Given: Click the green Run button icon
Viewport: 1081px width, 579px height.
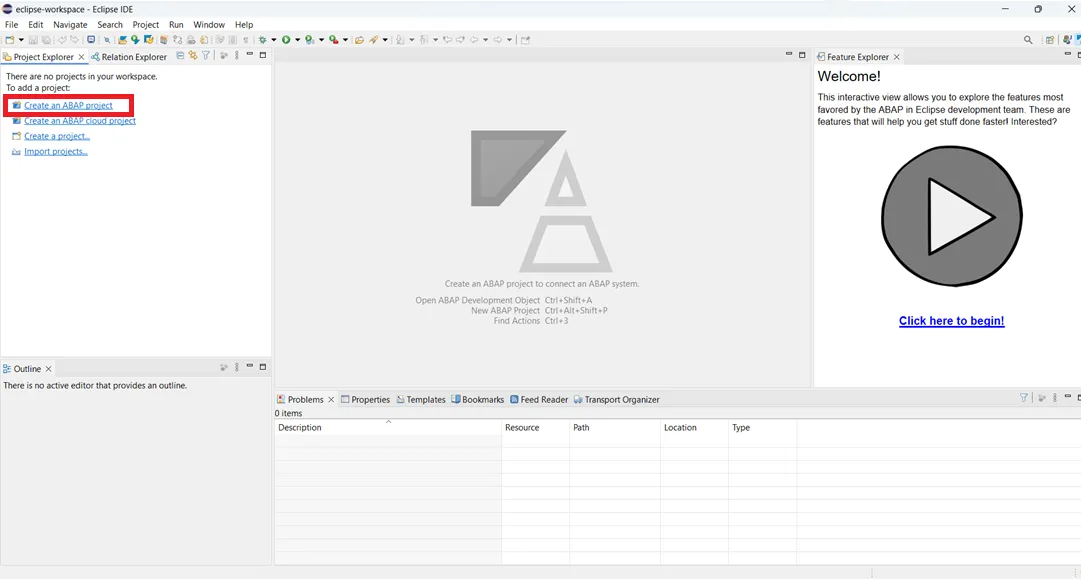Looking at the screenshot, I should [286, 39].
